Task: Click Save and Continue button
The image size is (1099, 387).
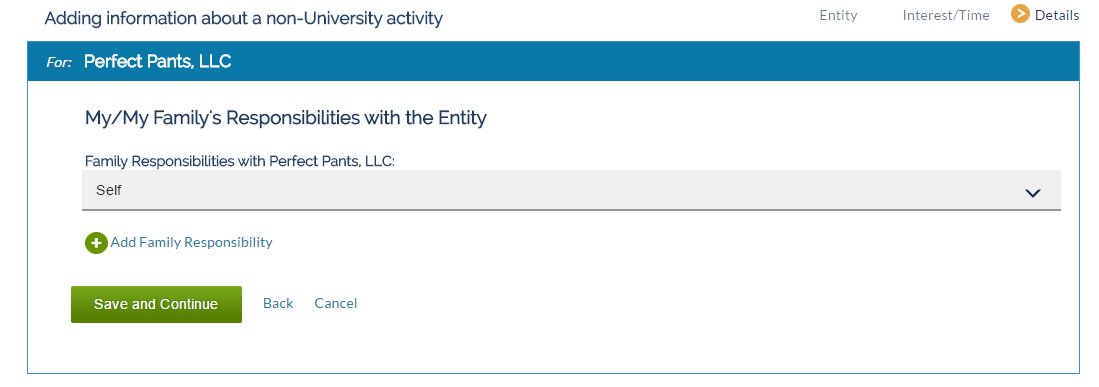Action: [156, 304]
